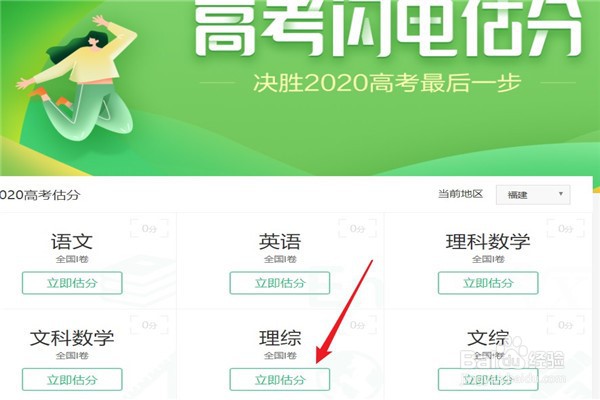Click the 0分 score badge on 文科数学 card

(149, 325)
